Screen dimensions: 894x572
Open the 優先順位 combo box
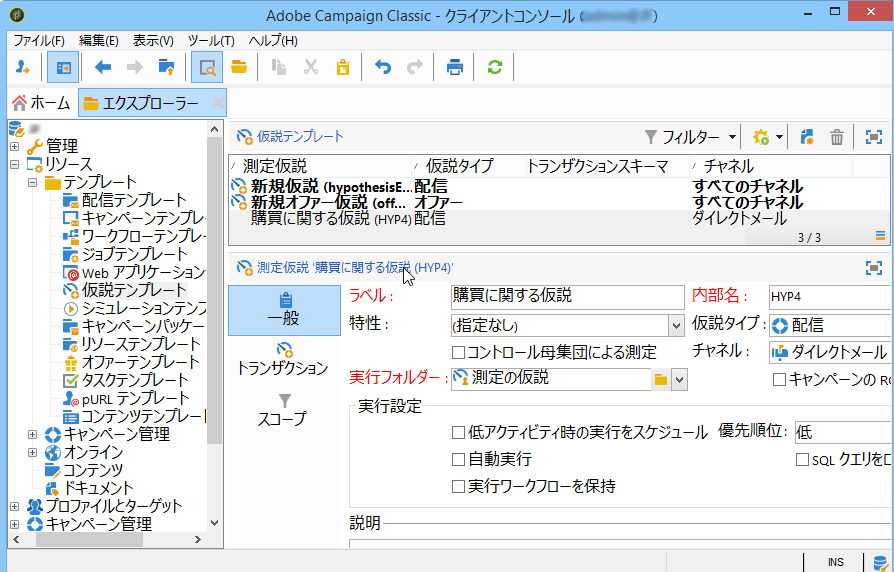tap(844, 432)
